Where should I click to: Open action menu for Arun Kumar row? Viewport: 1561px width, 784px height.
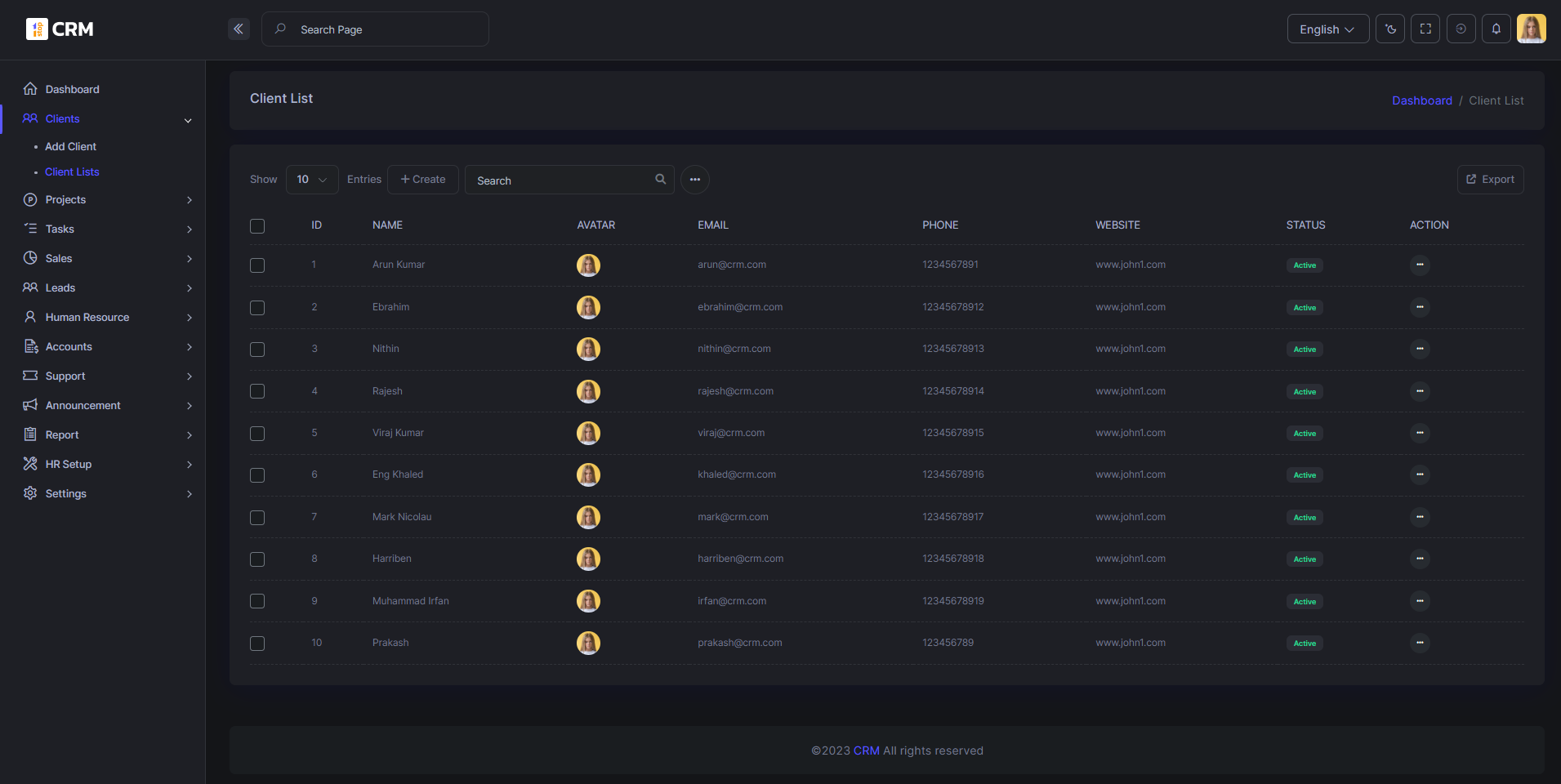(1420, 265)
